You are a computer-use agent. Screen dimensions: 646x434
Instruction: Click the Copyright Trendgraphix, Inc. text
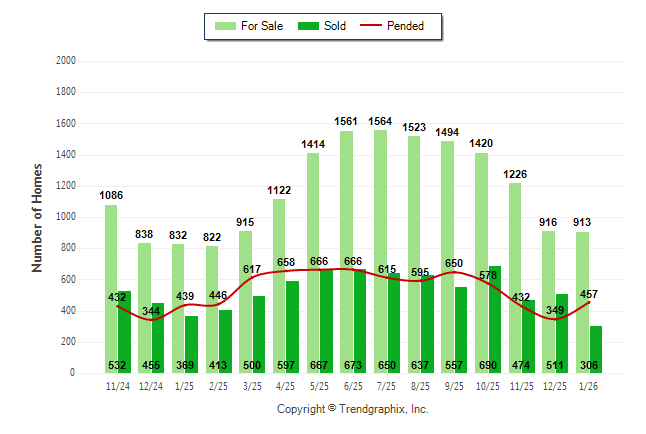pos(352,409)
